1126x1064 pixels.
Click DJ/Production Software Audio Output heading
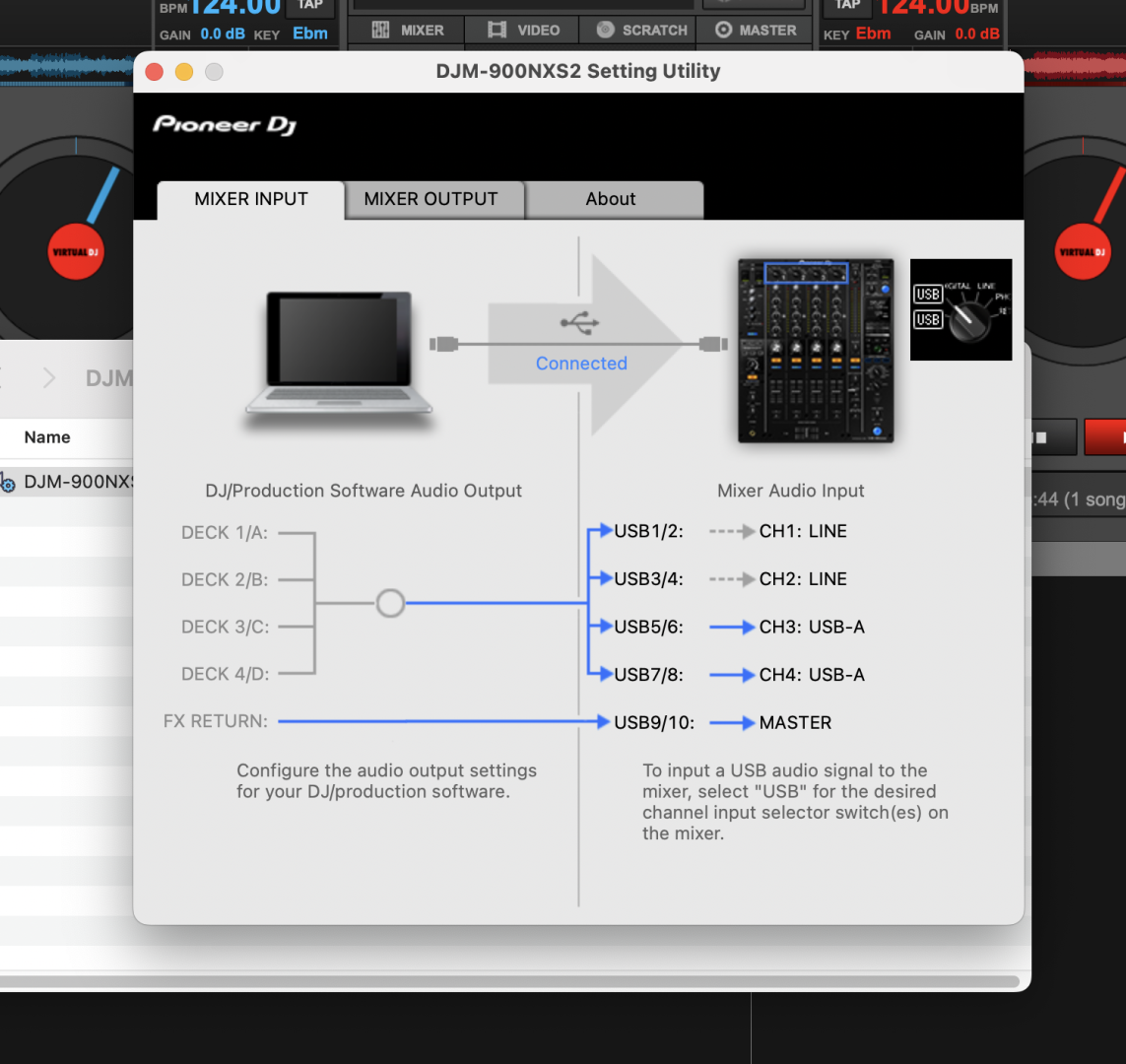364,491
